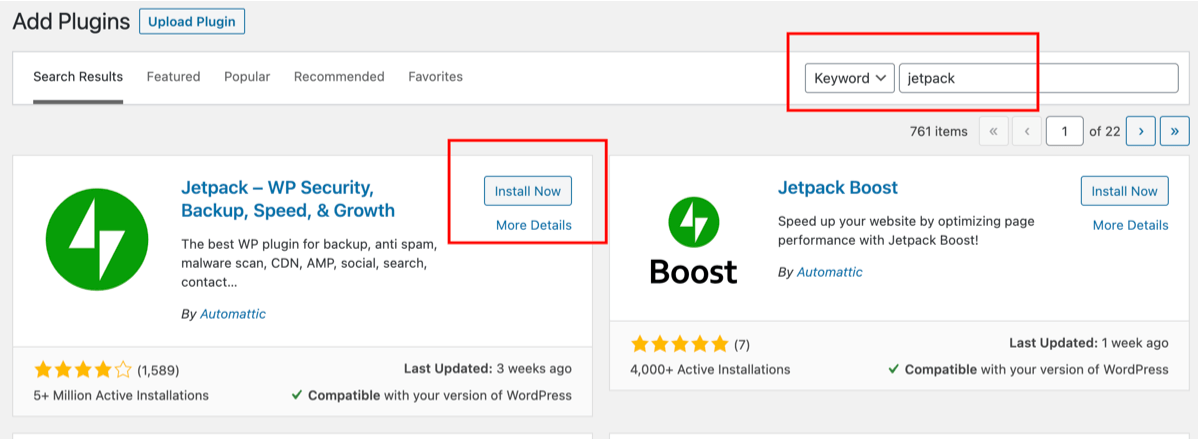
Task: Select the Search Results tab
Action: pyautogui.click(x=78, y=77)
